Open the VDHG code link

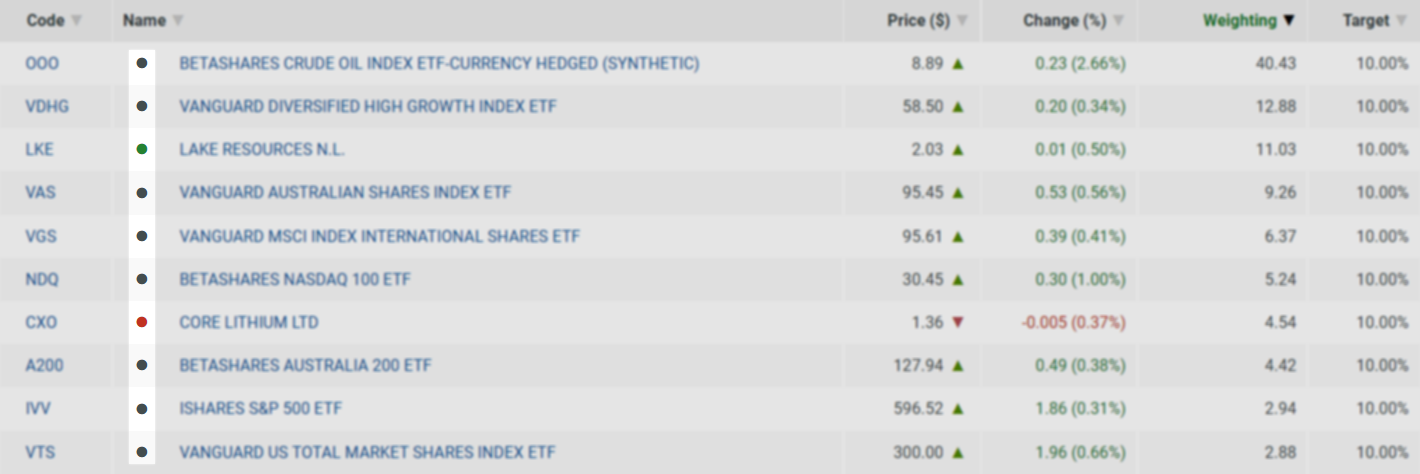pos(47,106)
